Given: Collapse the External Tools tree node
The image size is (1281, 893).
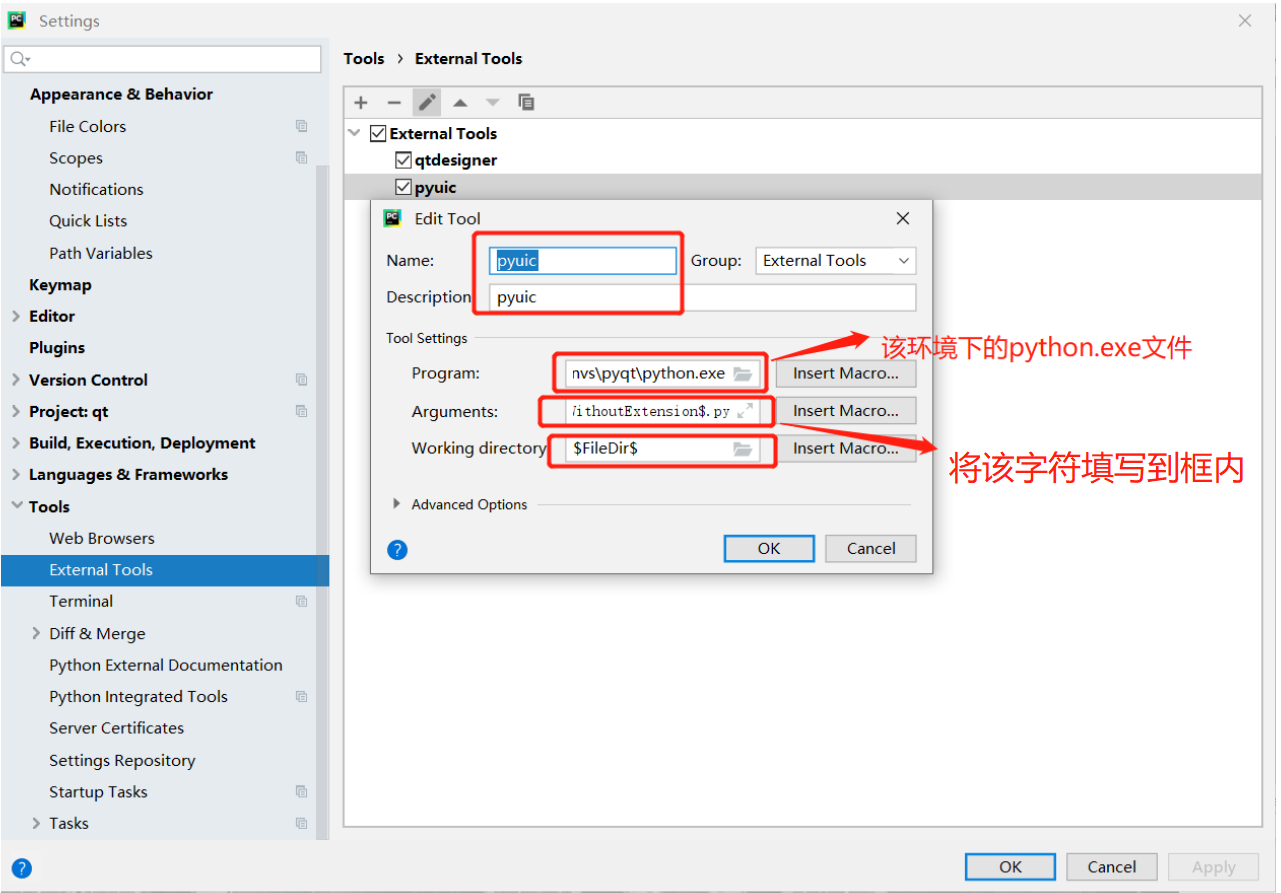Looking at the screenshot, I should pos(354,132).
